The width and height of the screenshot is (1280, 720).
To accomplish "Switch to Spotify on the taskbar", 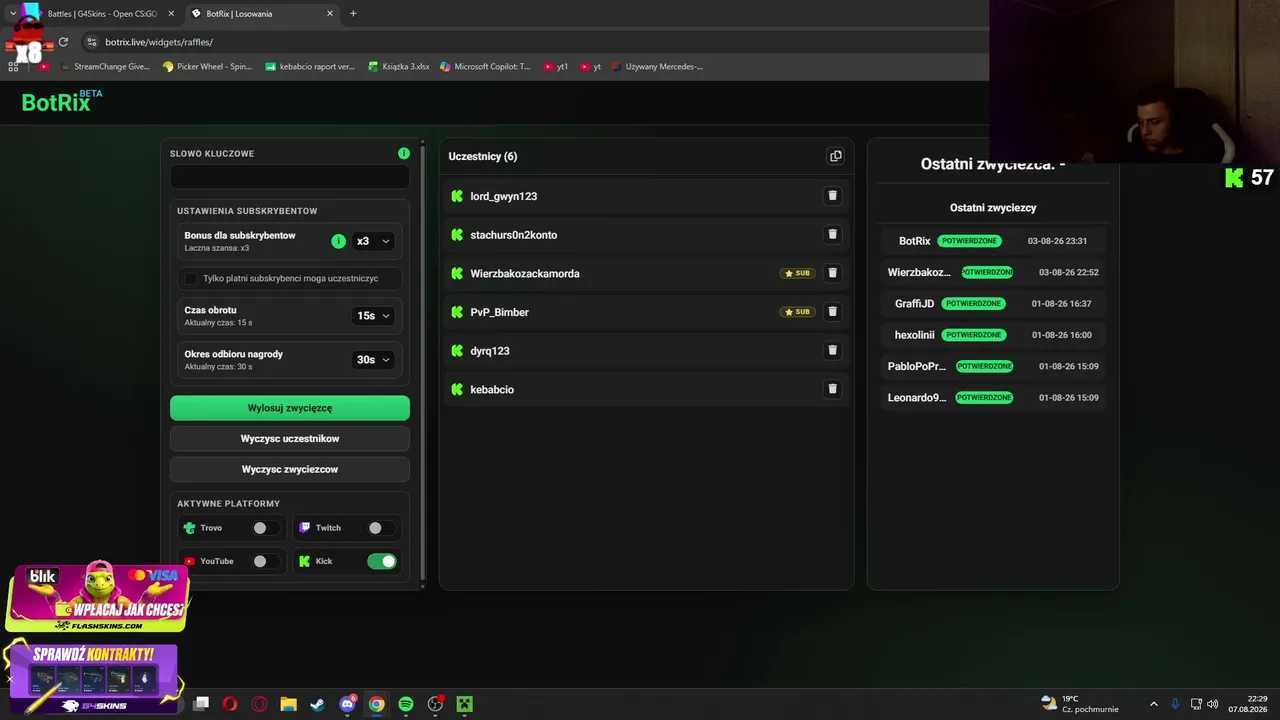I will (406, 704).
